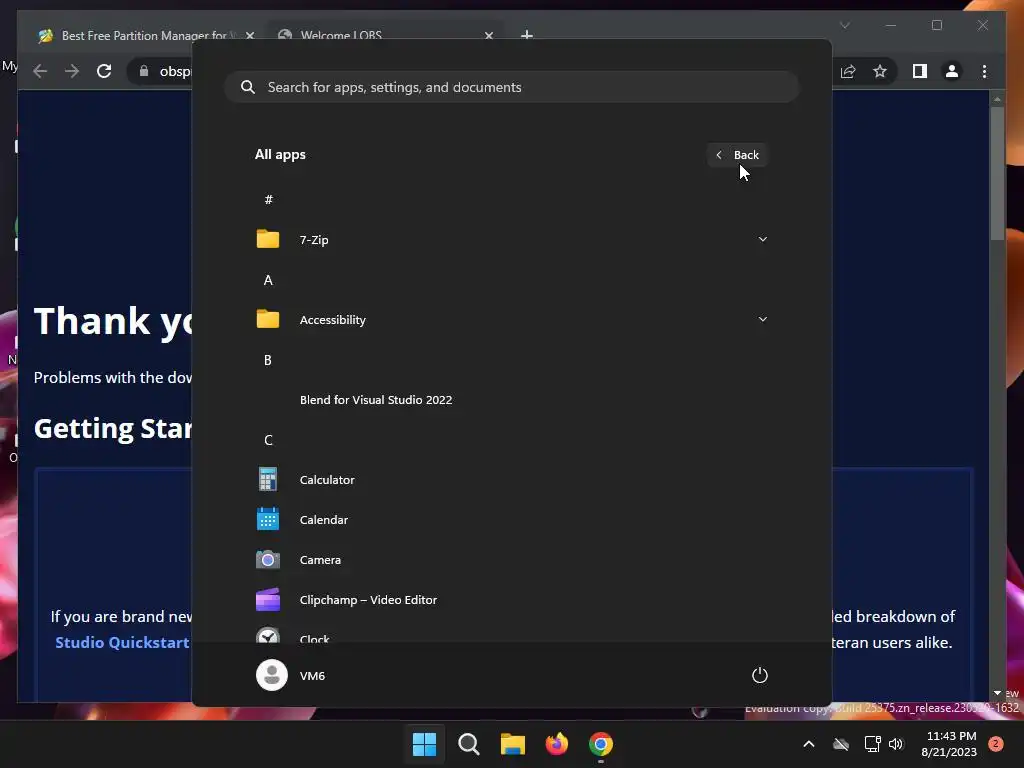Screen dimensions: 1024x768
Task: Share this page from Chrome toolbar
Action: click(848, 71)
